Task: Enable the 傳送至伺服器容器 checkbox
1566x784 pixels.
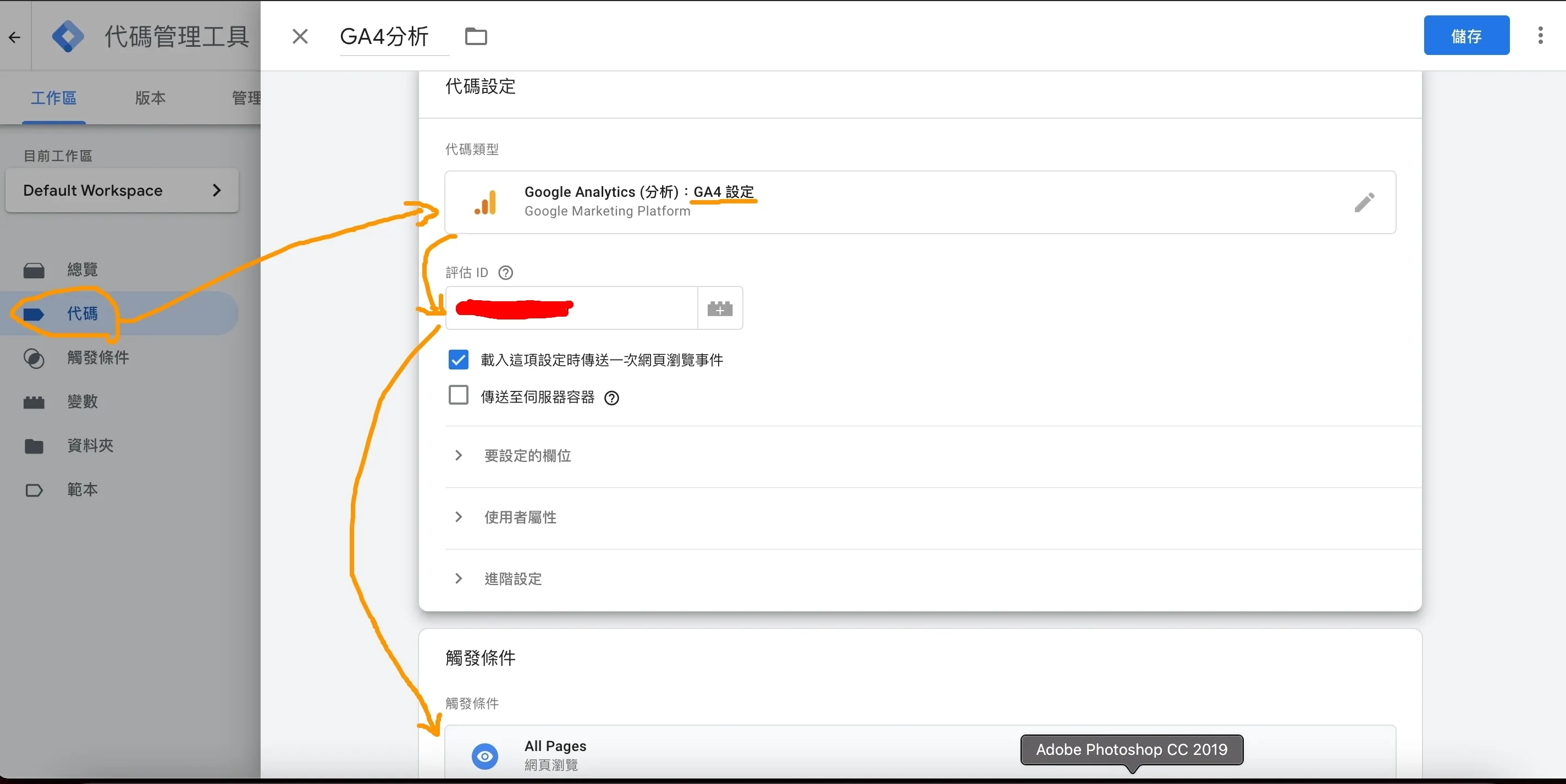Action: [x=459, y=396]
